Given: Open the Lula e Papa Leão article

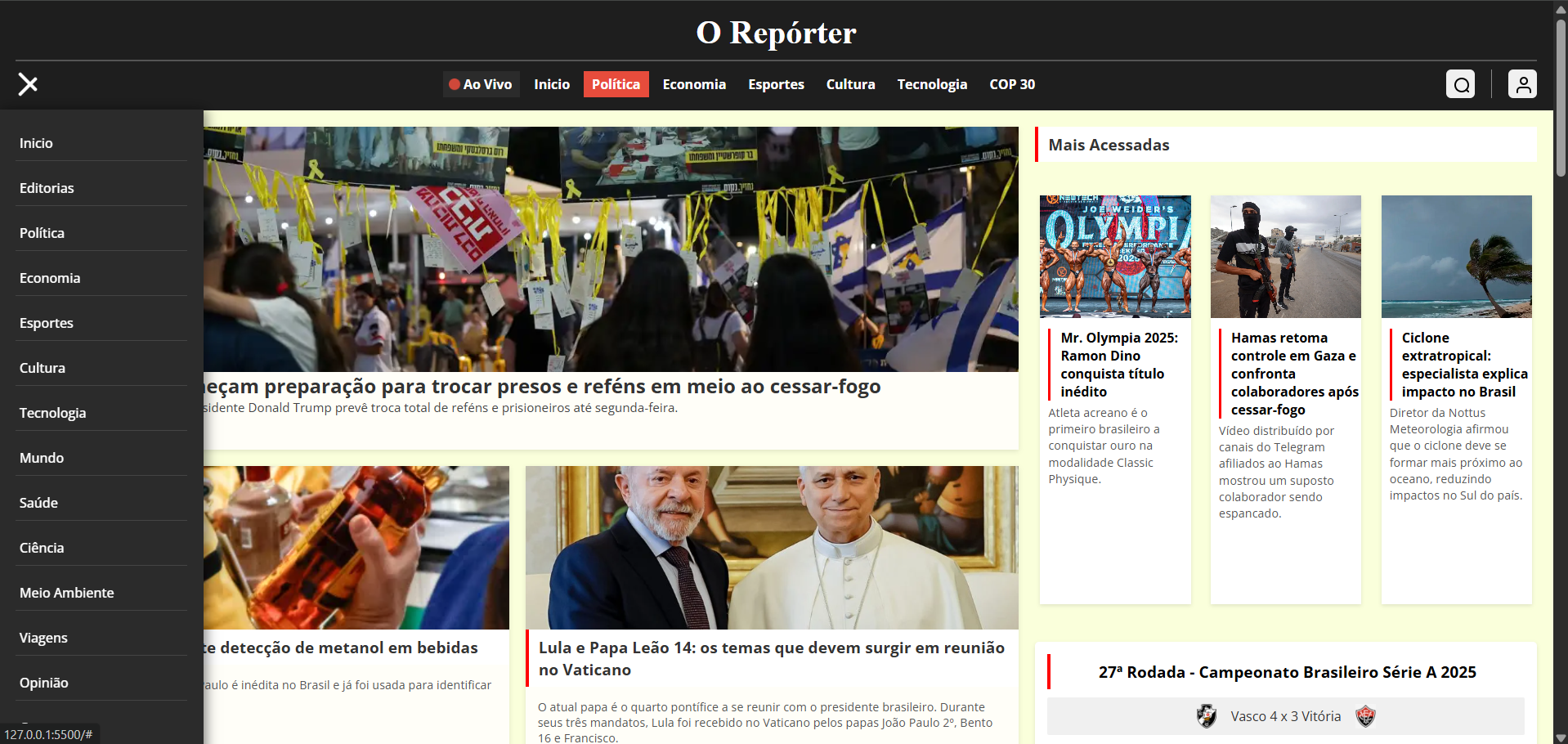Looking at the screenshot, I should 770,658.
